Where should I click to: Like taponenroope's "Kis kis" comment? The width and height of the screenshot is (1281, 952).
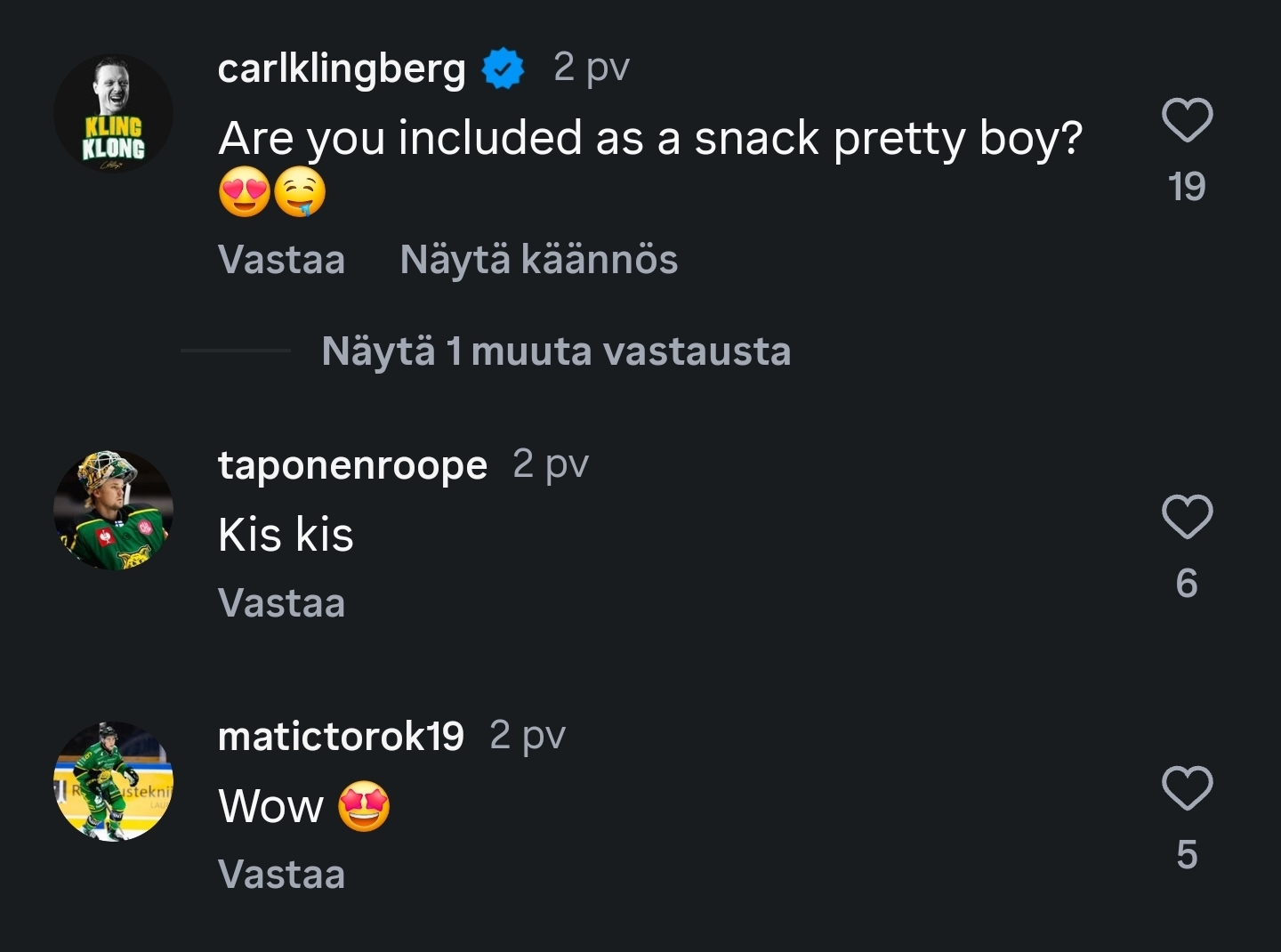click(1187, 517)
